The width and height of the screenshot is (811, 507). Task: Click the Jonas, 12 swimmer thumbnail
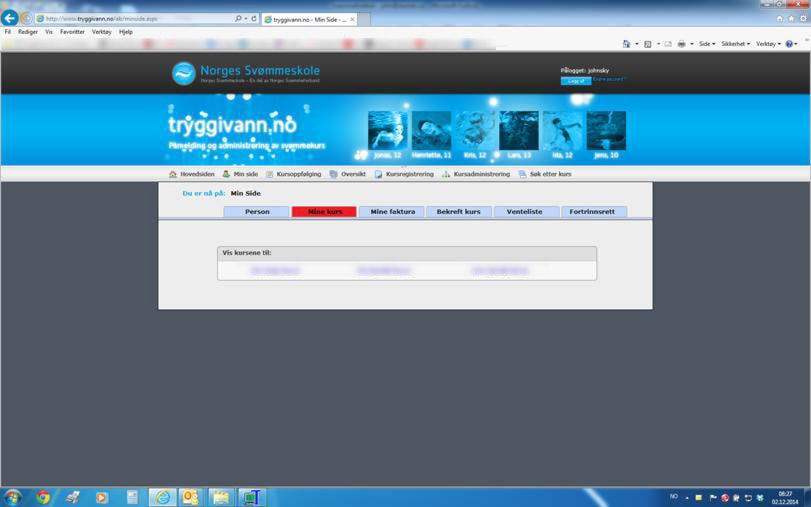(387, 130)
